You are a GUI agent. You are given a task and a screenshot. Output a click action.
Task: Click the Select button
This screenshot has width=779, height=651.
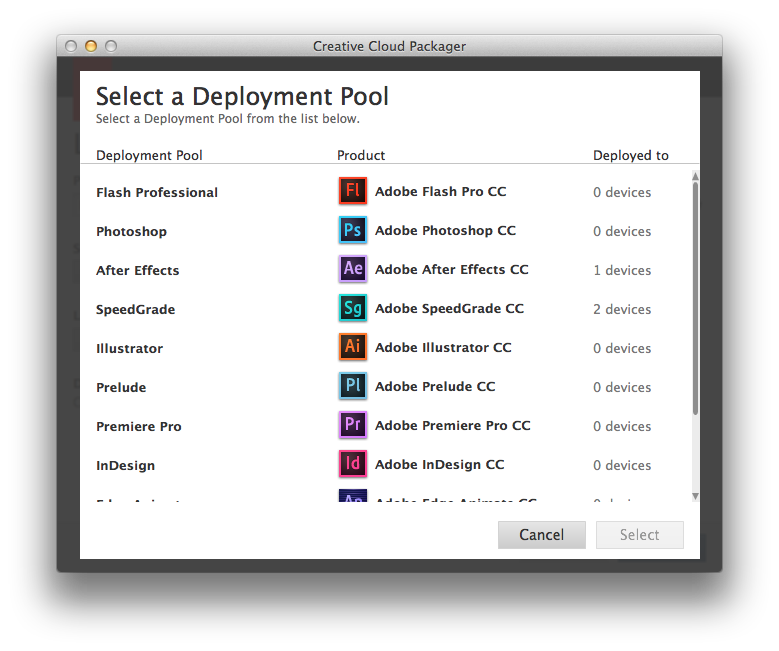[x=639, y=535]
